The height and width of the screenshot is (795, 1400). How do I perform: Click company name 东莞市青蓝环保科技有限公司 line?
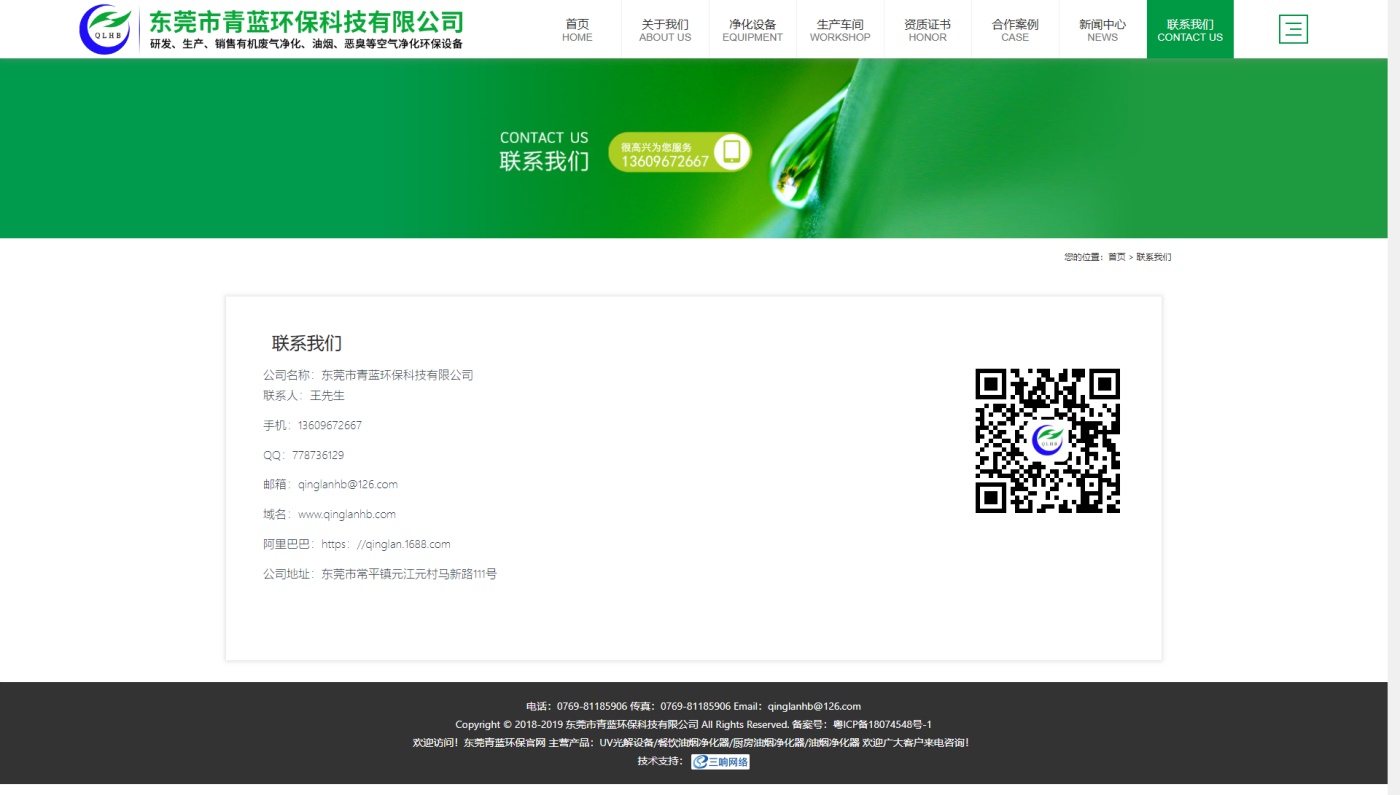368,375
